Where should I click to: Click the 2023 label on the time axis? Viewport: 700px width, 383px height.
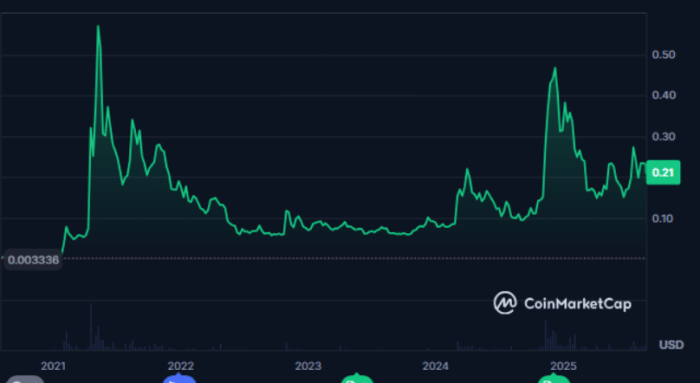pyautogui.click(x=308, y=366)
